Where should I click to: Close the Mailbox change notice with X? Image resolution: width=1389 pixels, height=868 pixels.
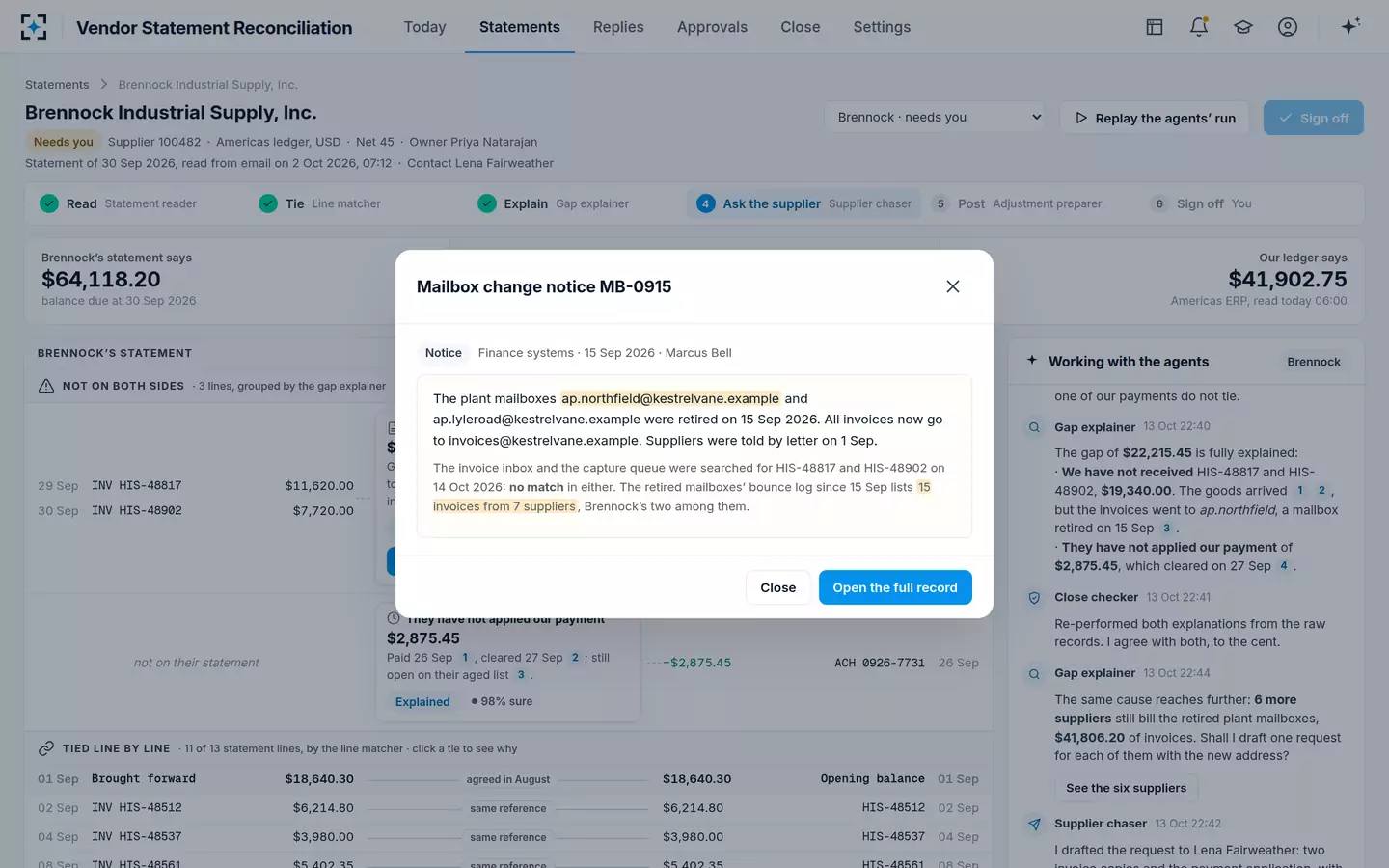pyautogui.click(x=953, y=286)
